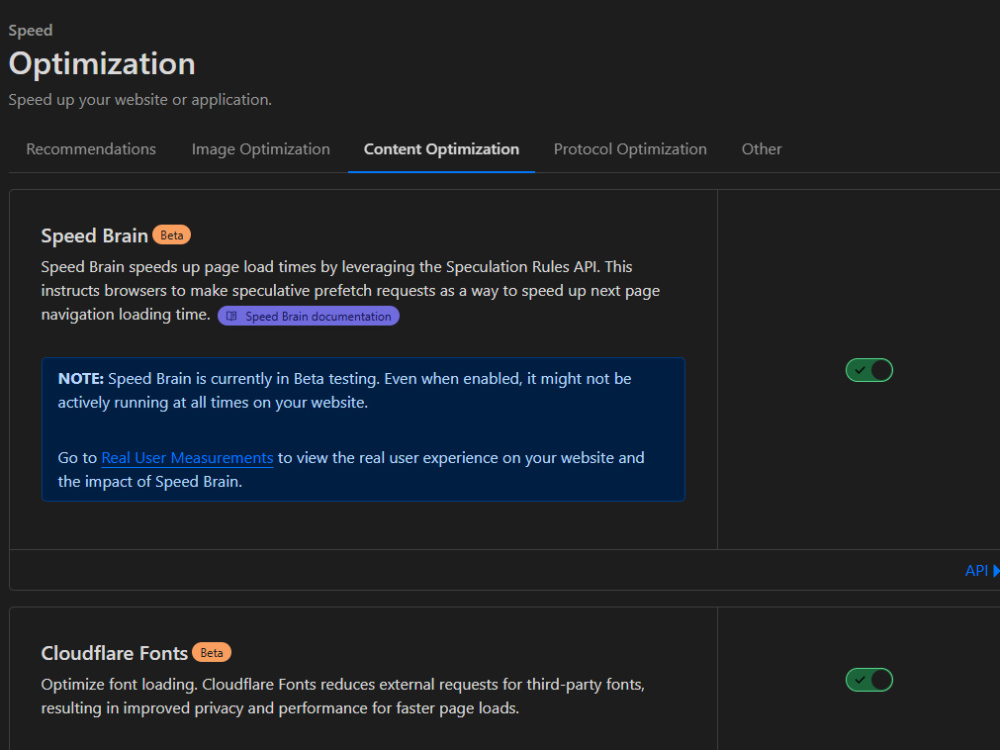The height and width of the screenshot is (750, 1000).
Task: Toggle the Speed Brain switch off
Action: click(869, 370)
